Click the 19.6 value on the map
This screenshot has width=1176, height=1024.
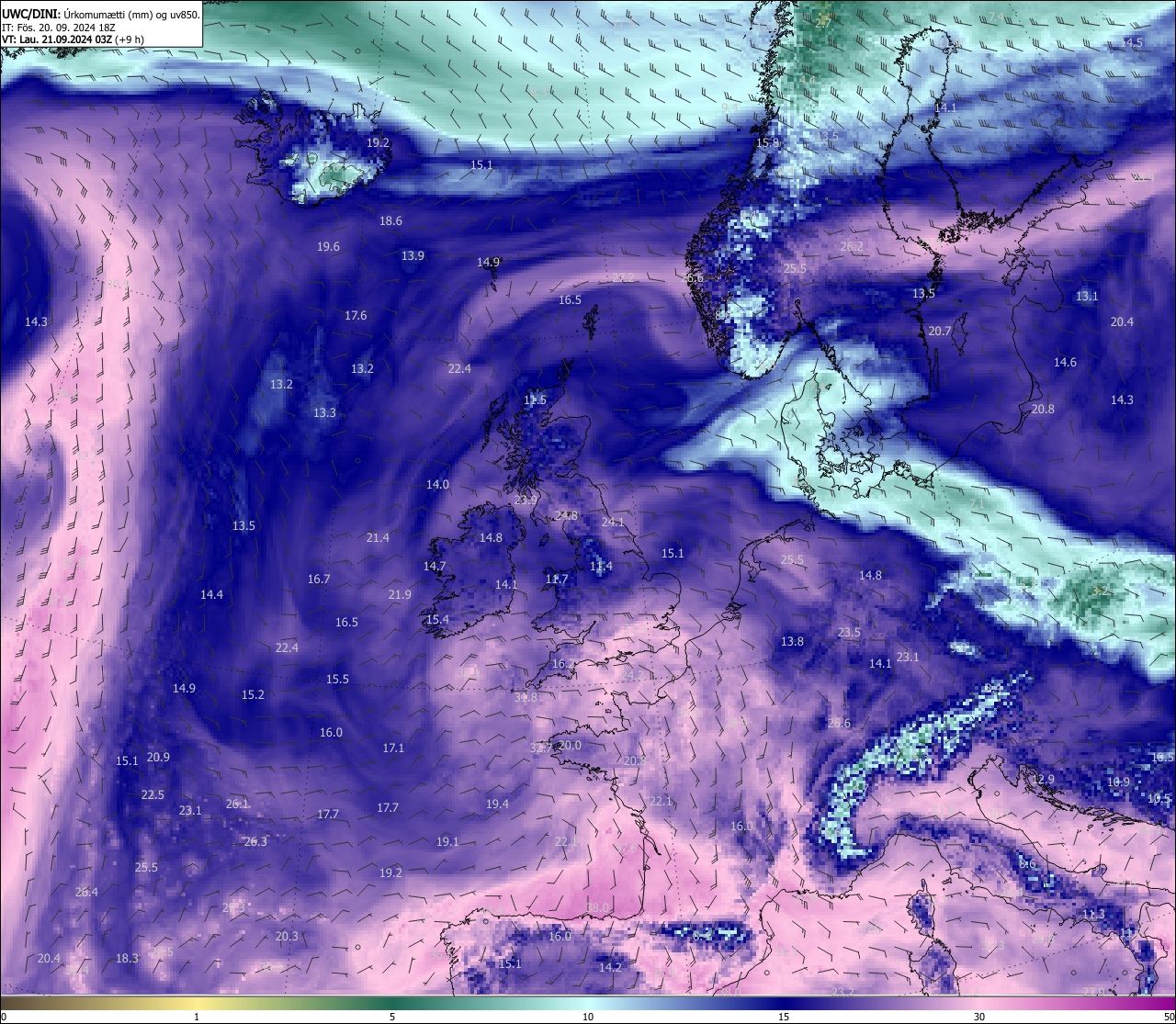[328, 246]
